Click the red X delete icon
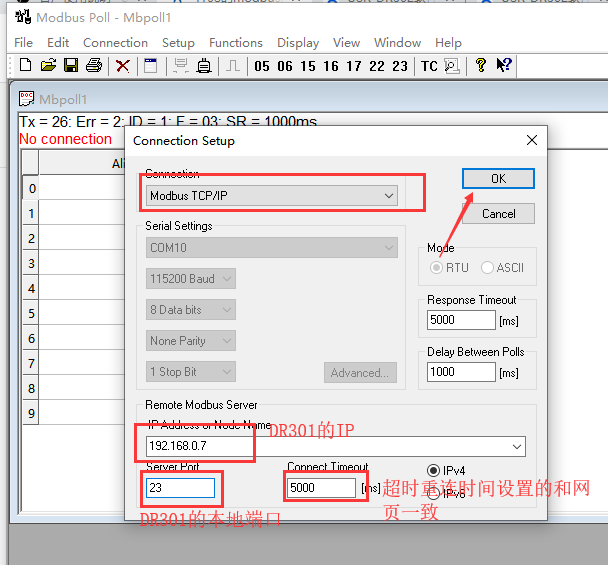The width and height of the screenshot is (608, 565). pyautogui.click(x=122, y=66)
